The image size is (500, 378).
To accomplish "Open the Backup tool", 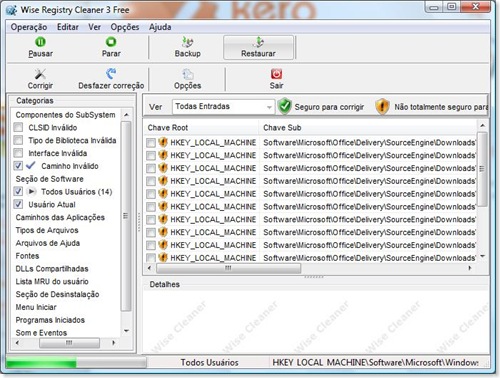I will point(188,47).
